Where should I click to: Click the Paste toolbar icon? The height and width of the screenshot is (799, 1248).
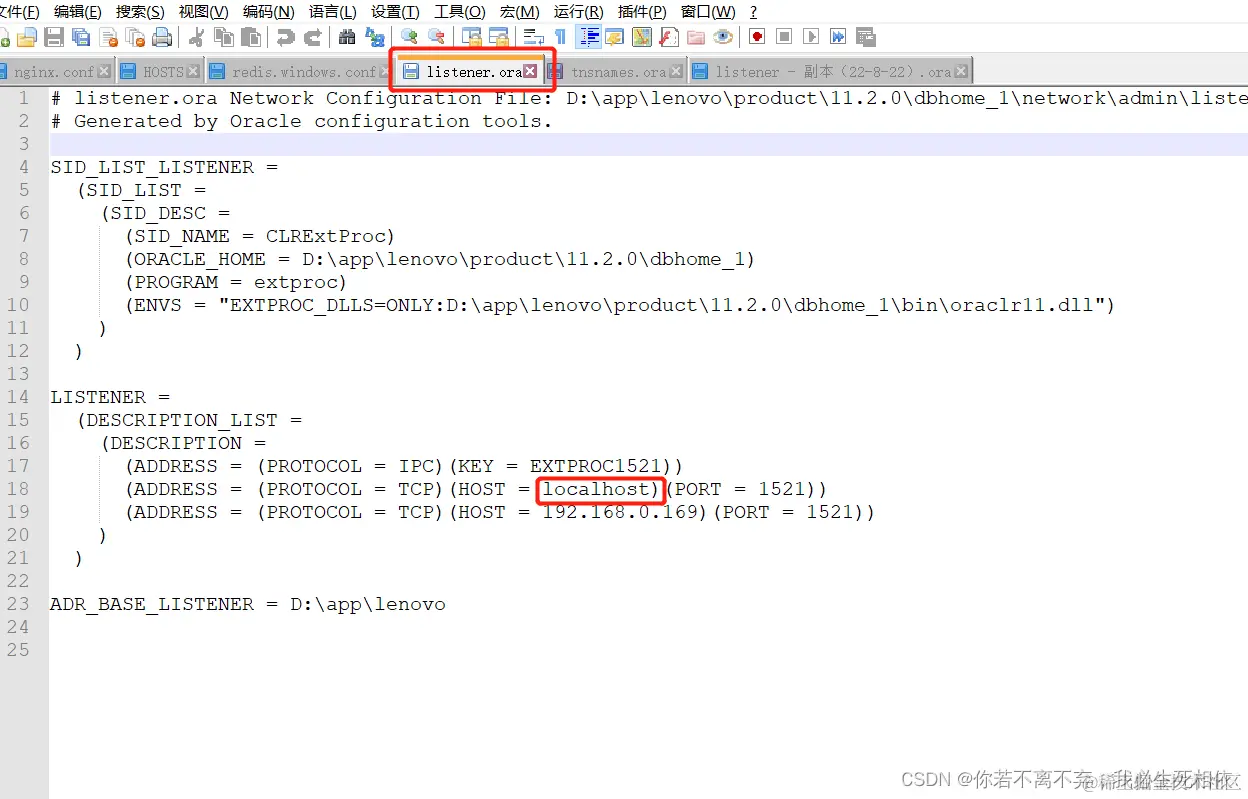tap(251, 37)
